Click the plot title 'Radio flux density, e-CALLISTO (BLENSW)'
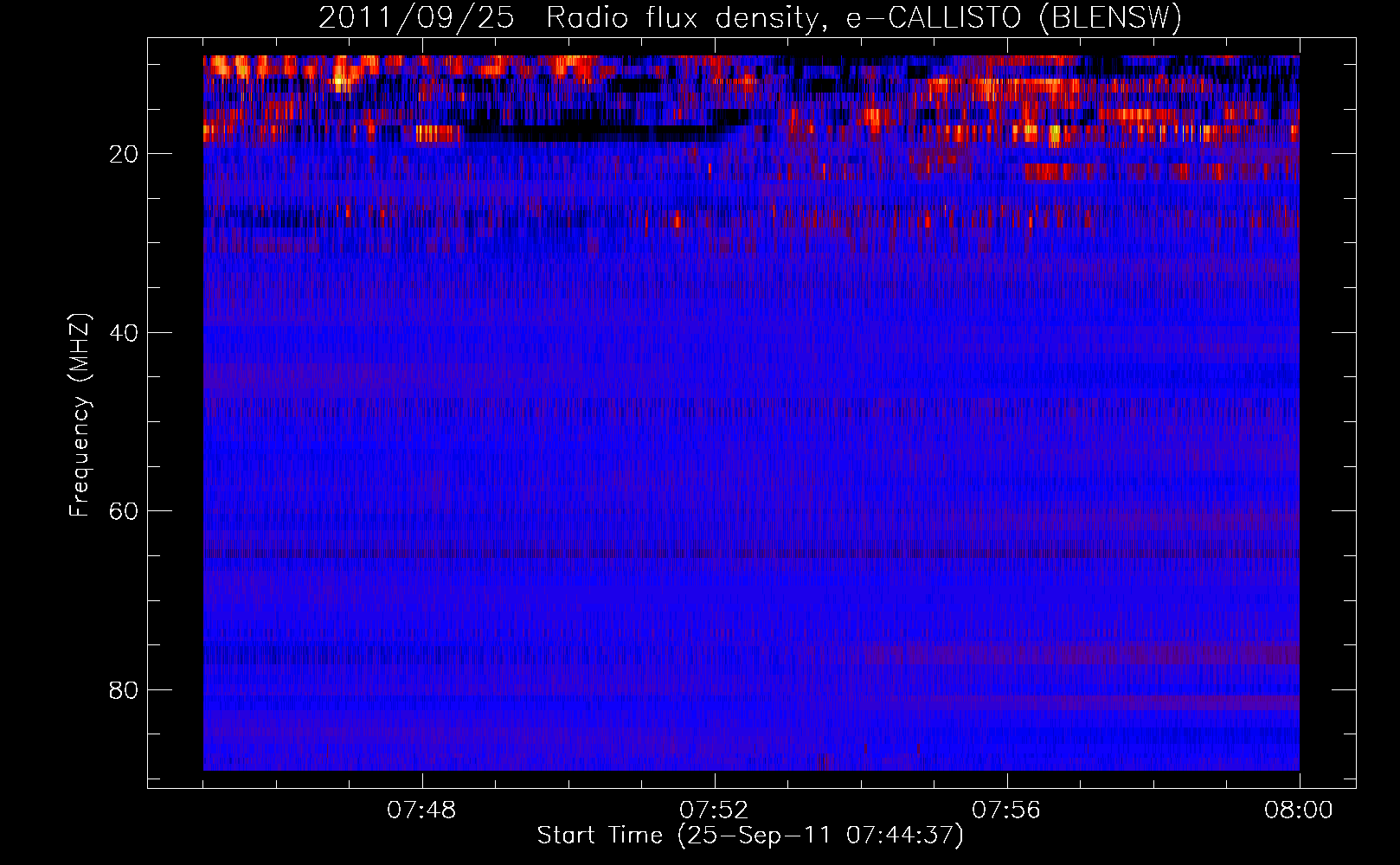Viewport: 1400px width, 865px height. coord(864,18)
